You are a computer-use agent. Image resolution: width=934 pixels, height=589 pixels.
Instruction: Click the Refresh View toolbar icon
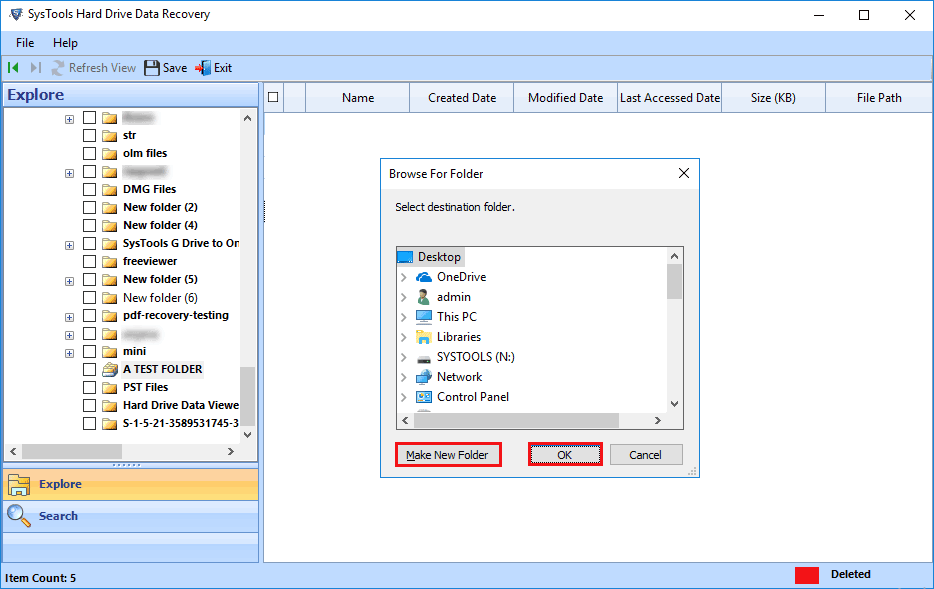click(58, 68)
